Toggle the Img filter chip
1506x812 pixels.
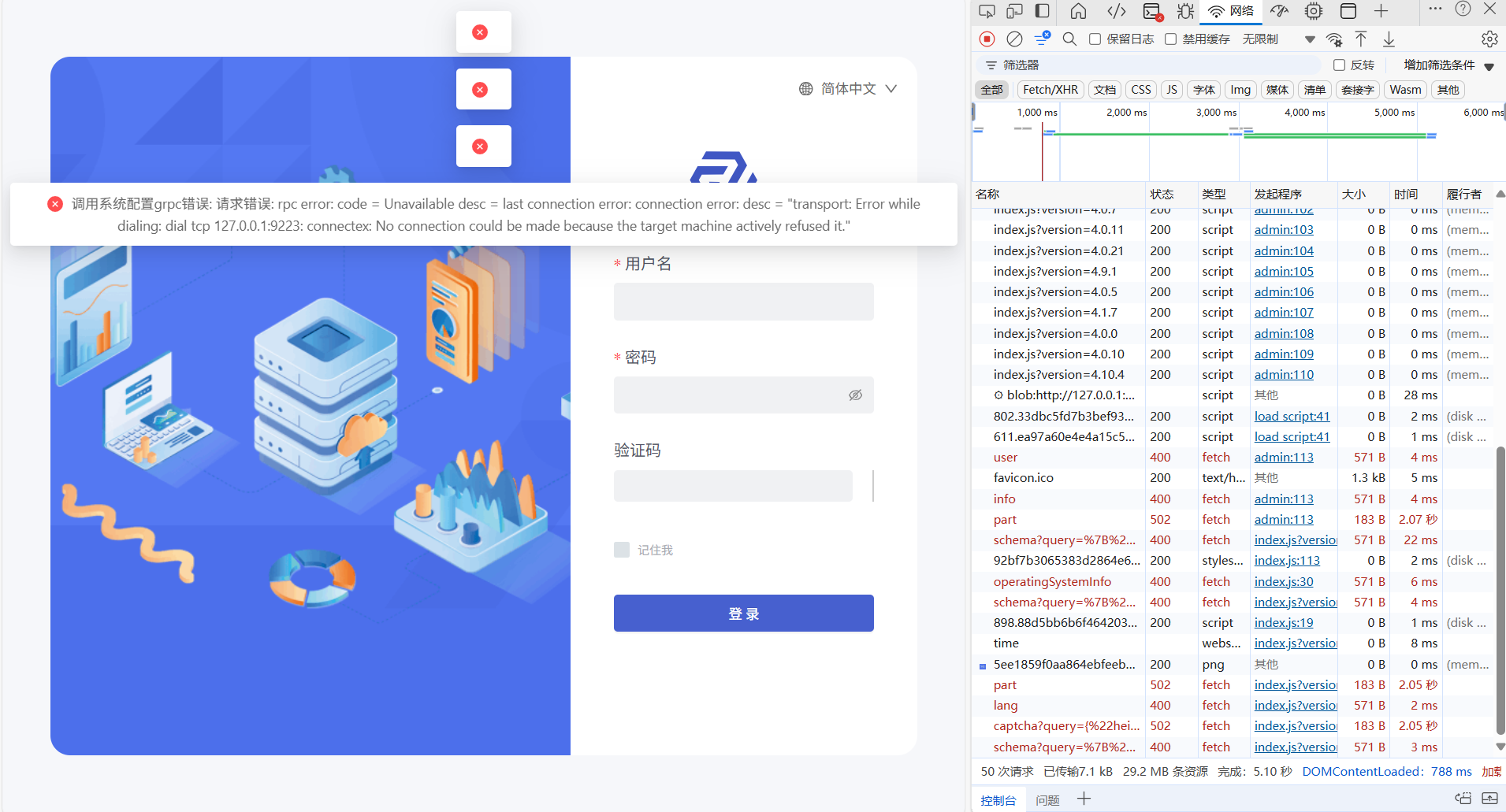pos(1240,90)
